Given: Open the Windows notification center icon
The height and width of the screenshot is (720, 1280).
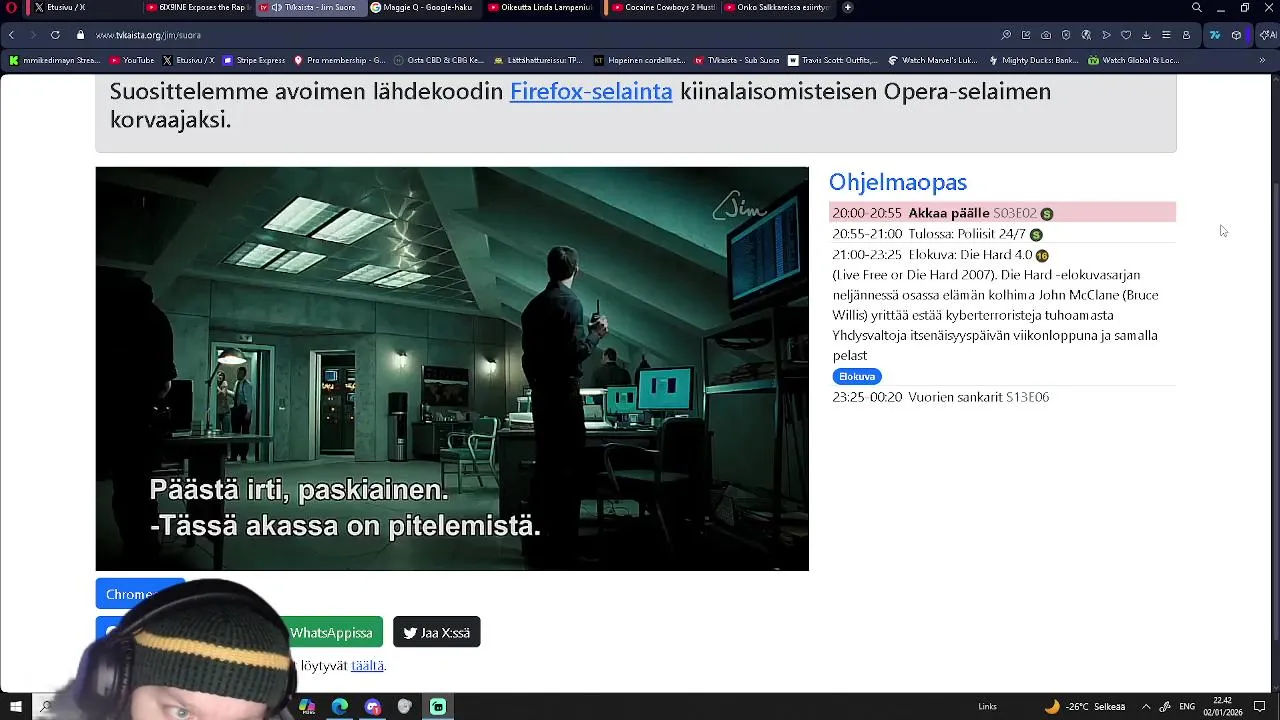Looking at the screenshot, I should coord(1260,706).
